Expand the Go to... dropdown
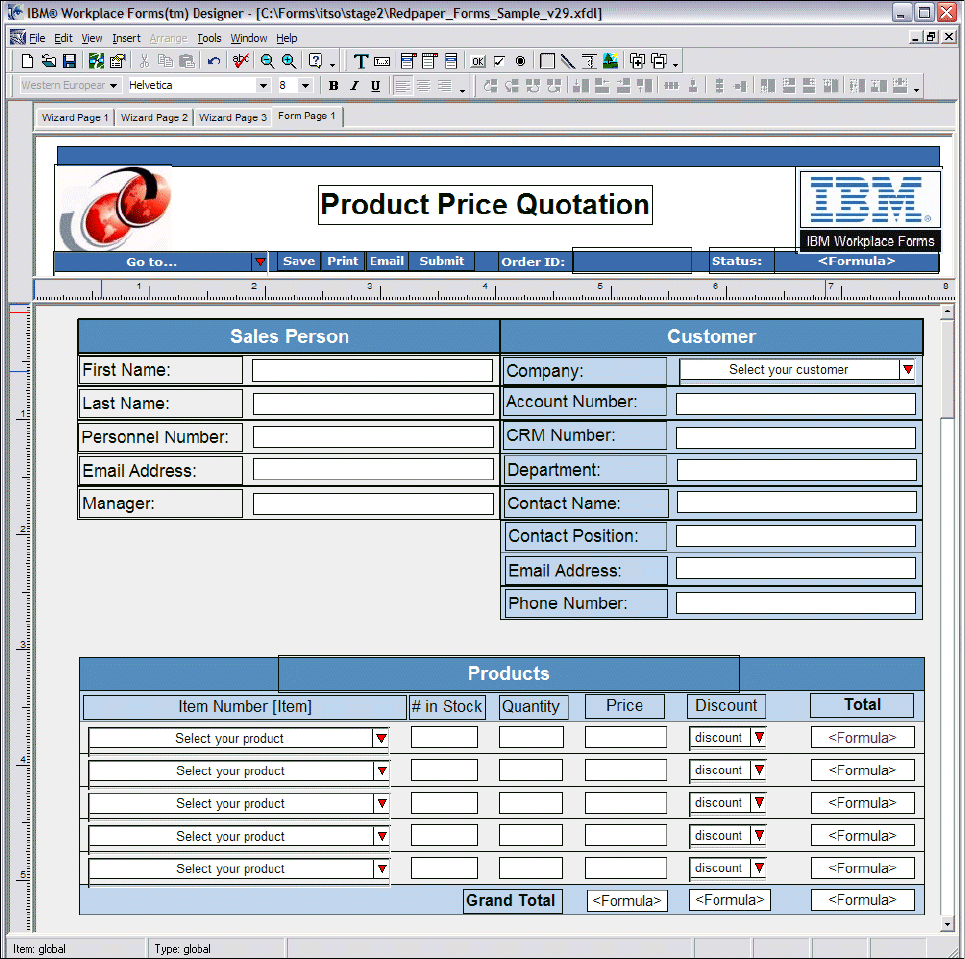 pos(260,262)
